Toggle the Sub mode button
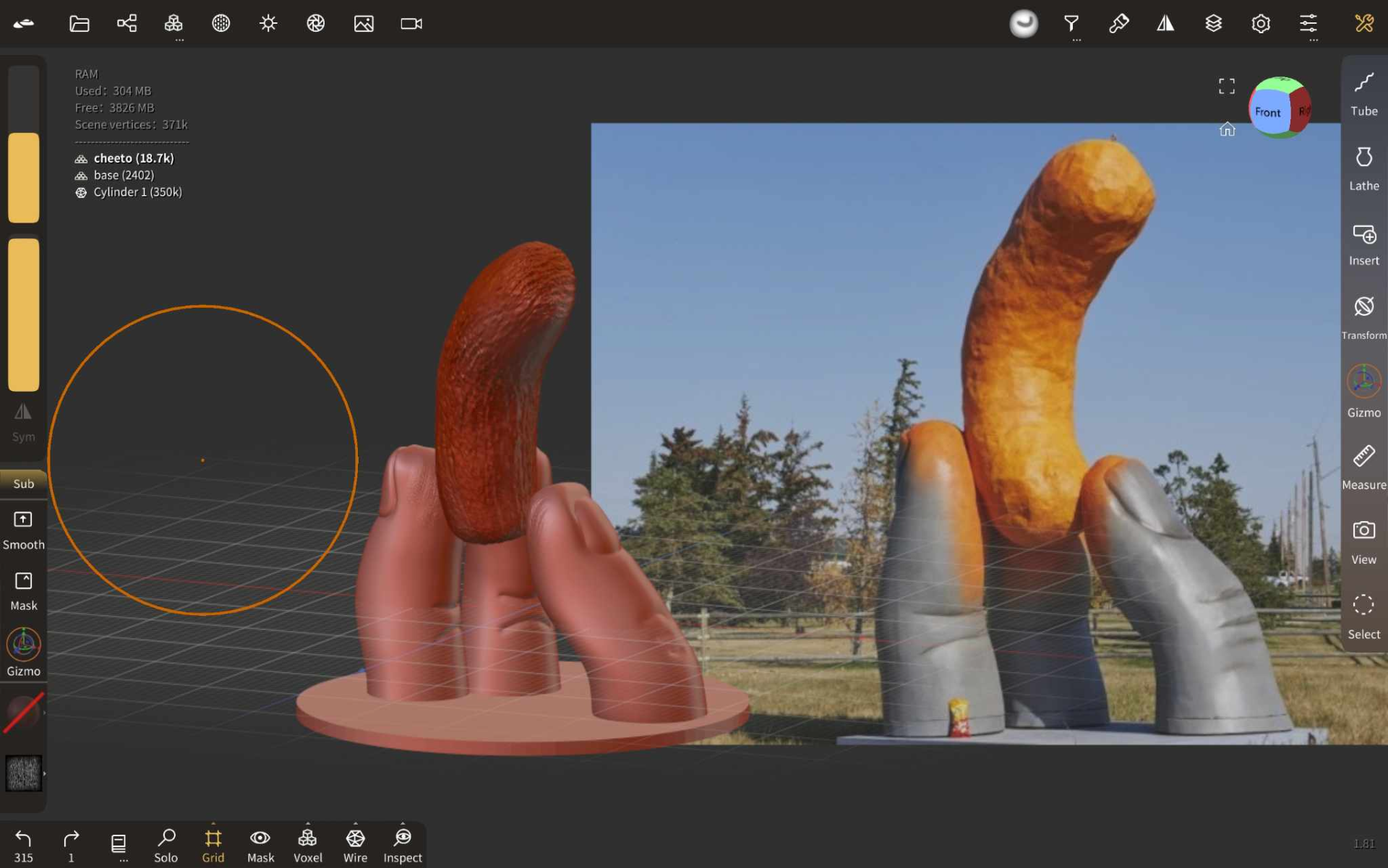 click(x=23, y=484)
